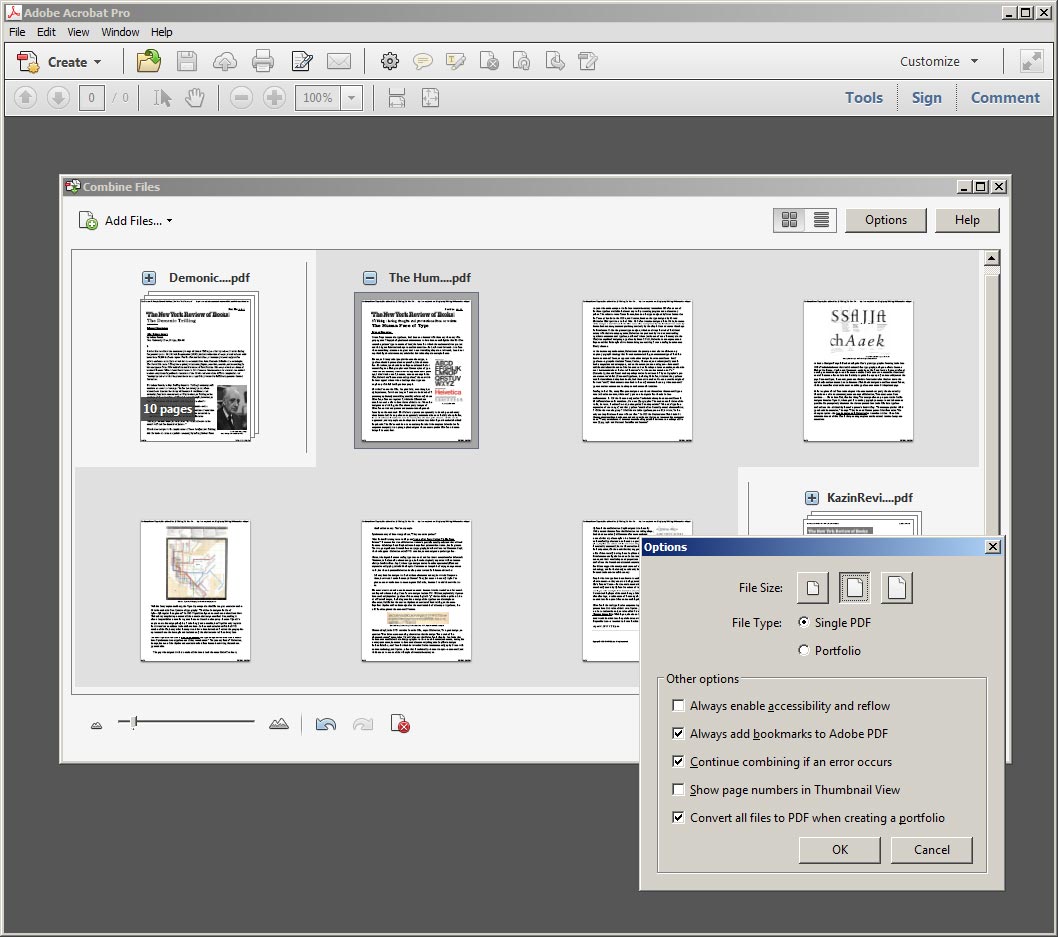Screen dimensions: 1058x937
Task: Open the Comment pane
Action: (1005, 98)
